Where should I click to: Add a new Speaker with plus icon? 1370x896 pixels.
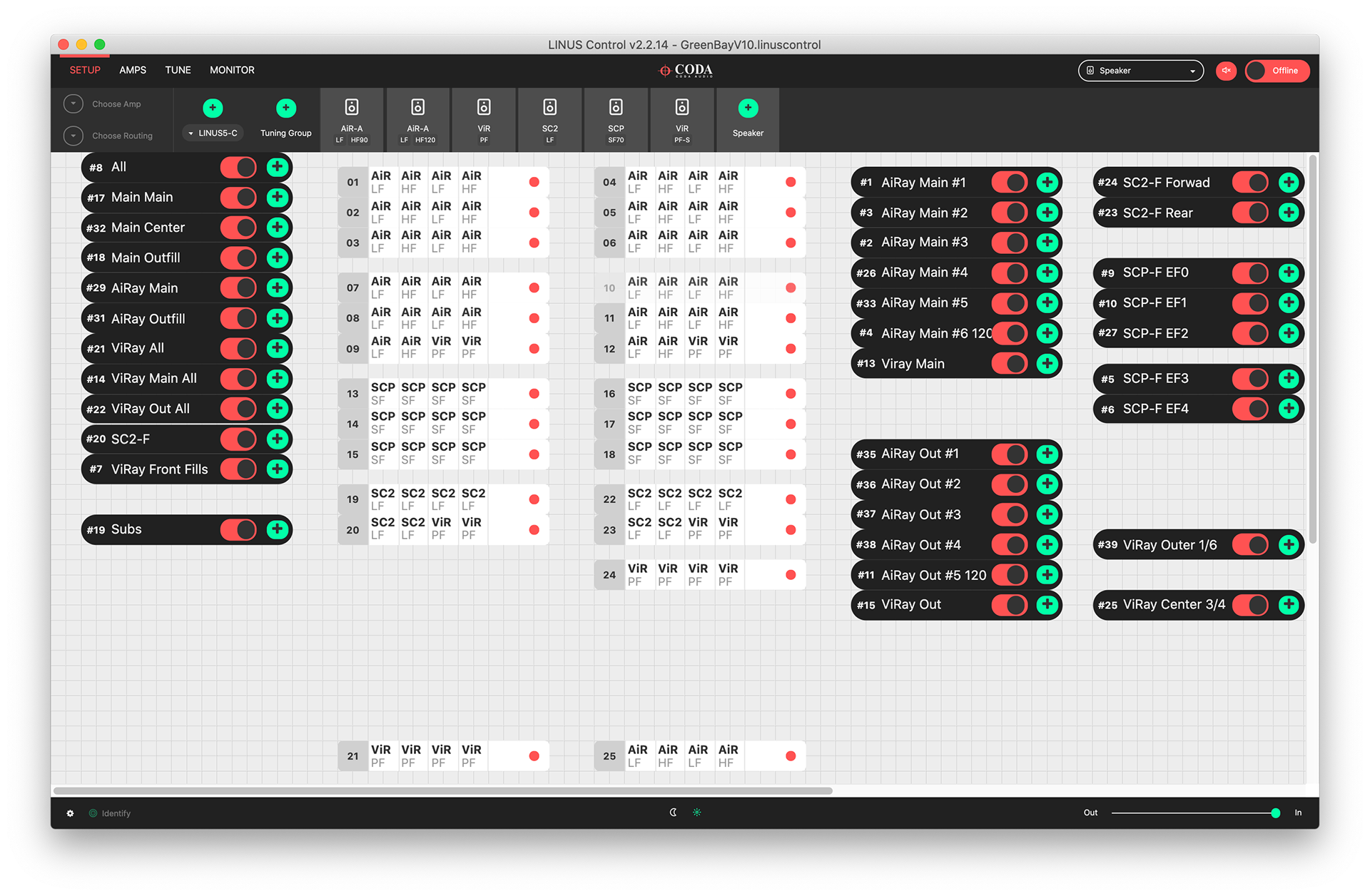[748, 108]
